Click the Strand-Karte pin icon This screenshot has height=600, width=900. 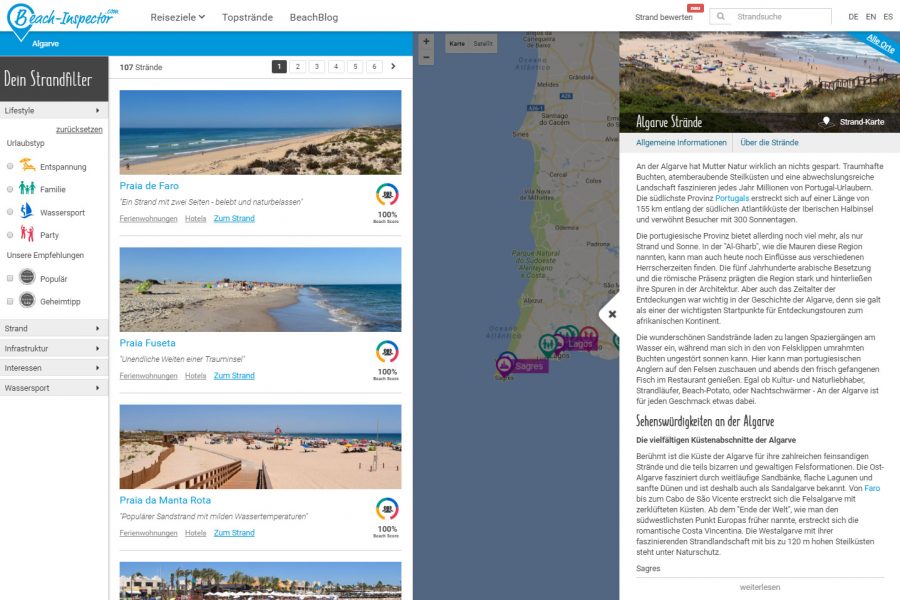pyautogui.click(x=826, y=122)
